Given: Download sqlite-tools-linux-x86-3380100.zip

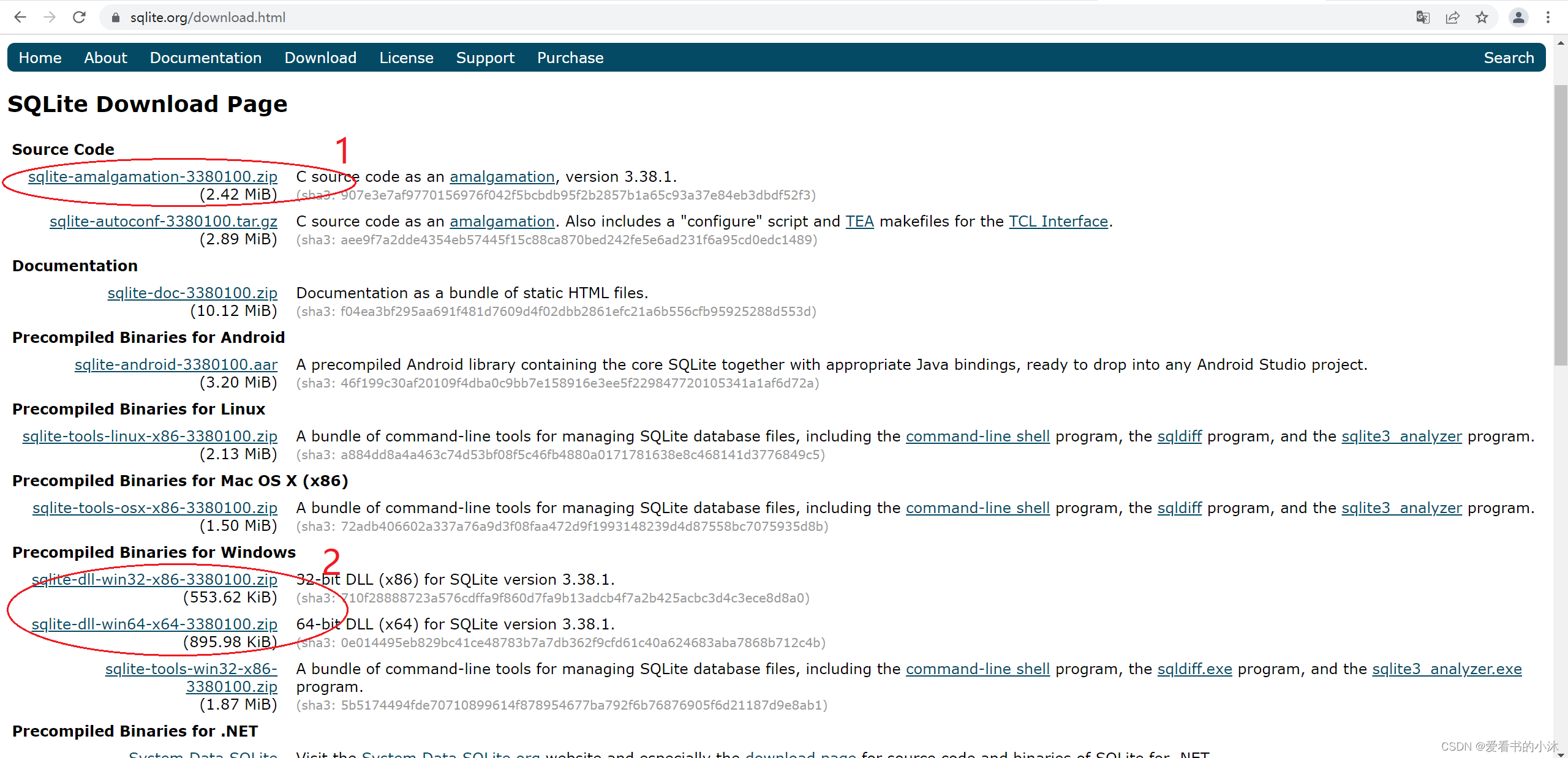Looking at the screenshot, I should tap(150, 436).
